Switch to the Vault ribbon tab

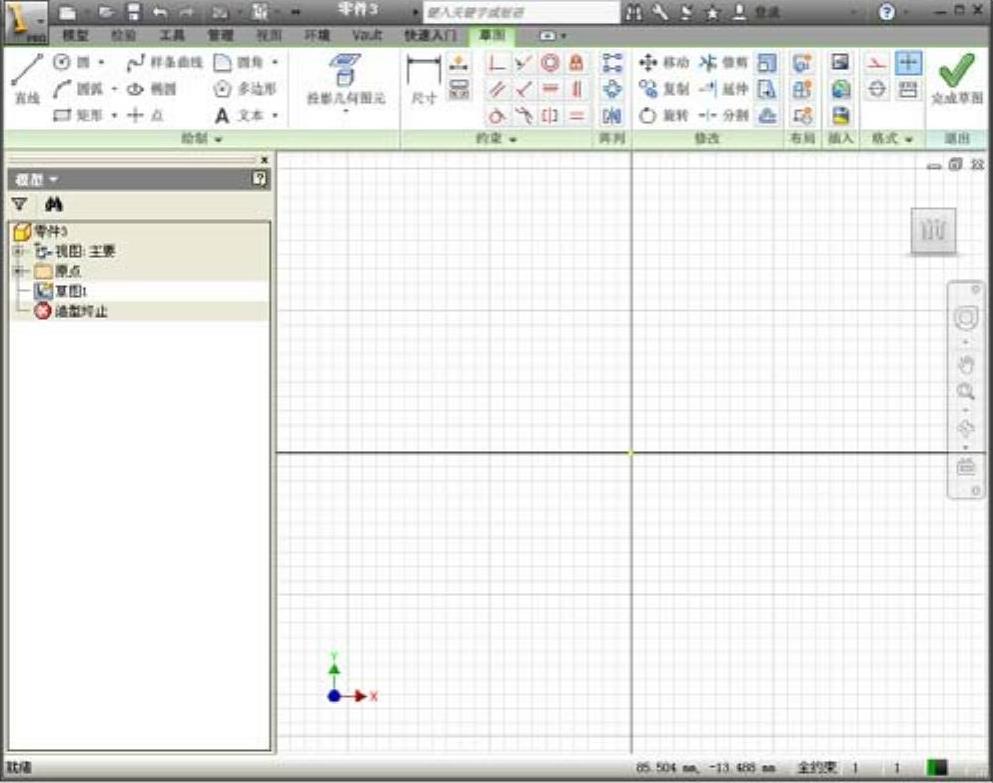tap(367, 35)
